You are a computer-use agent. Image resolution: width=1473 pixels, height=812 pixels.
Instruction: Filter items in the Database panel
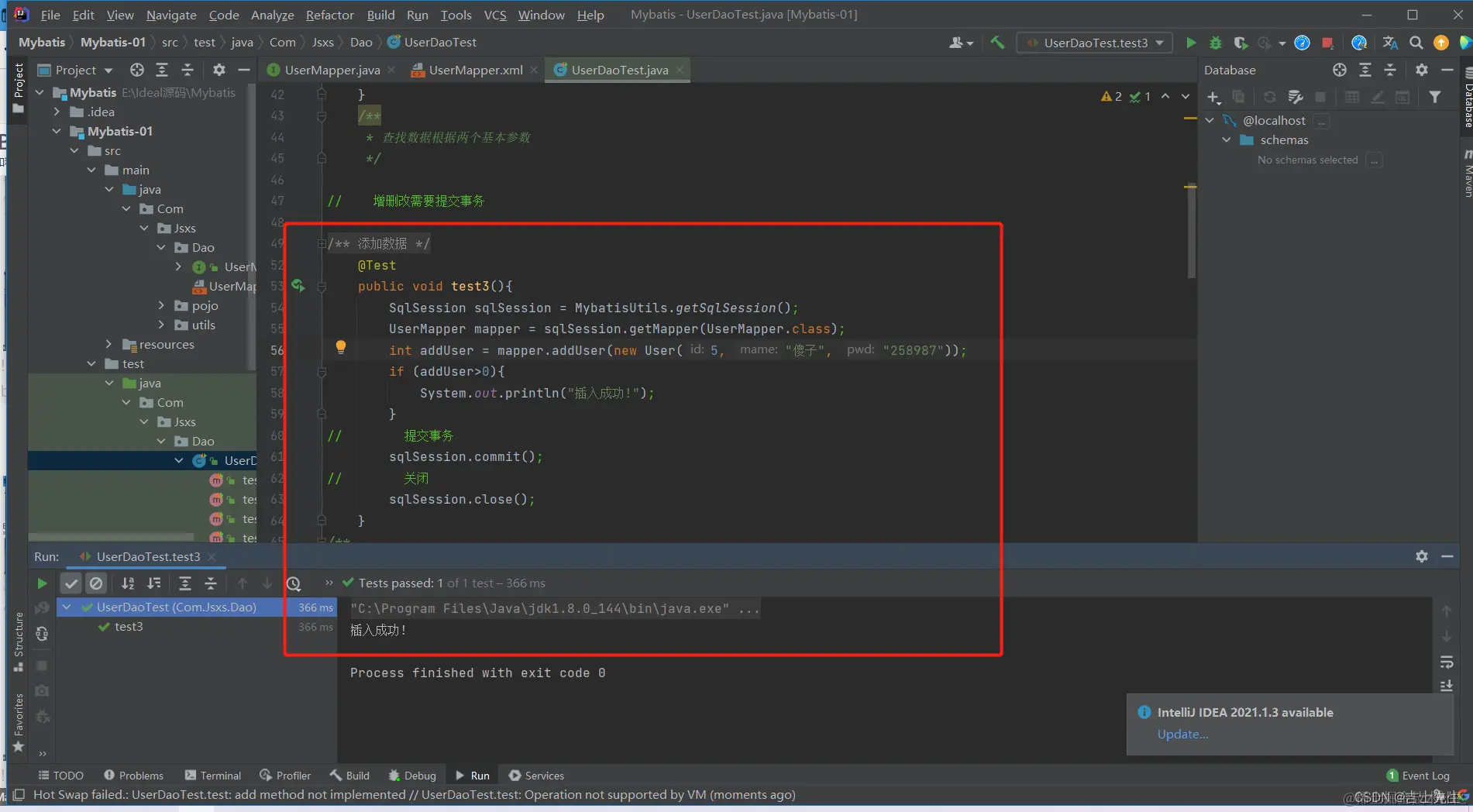point(1435,97)
